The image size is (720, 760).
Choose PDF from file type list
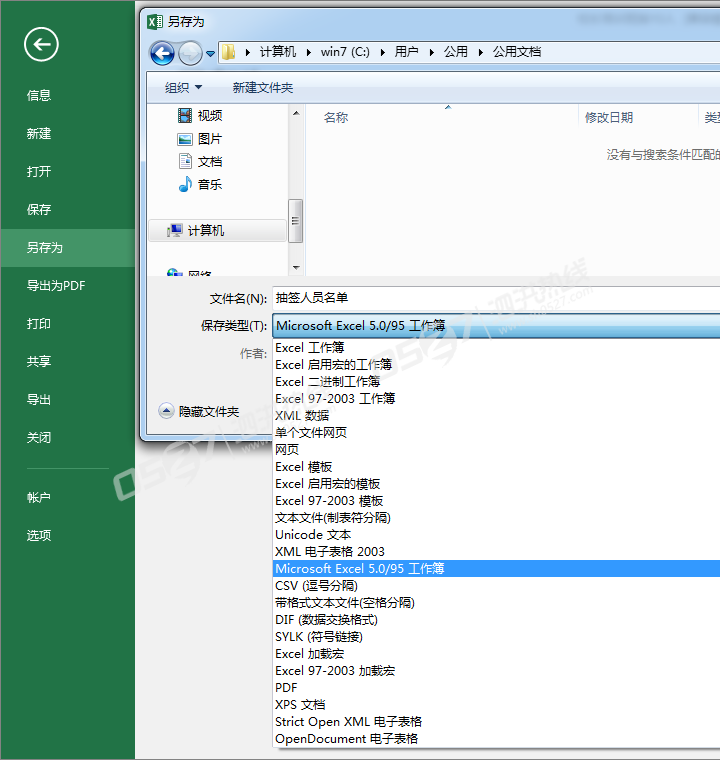pyautogui.click(x=286, y=688)
